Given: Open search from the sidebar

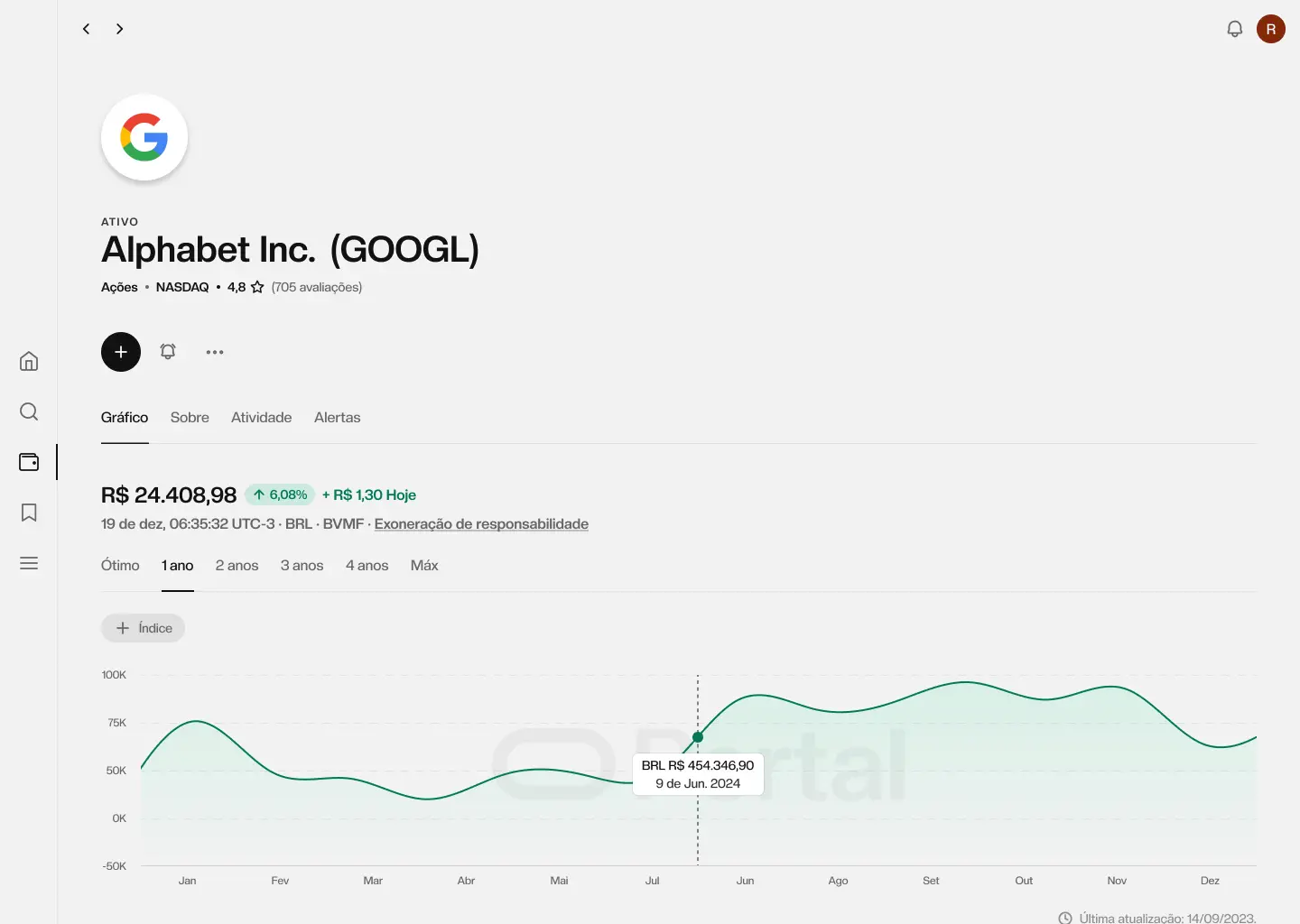Looking at the screenshot, I should point(29,411).
